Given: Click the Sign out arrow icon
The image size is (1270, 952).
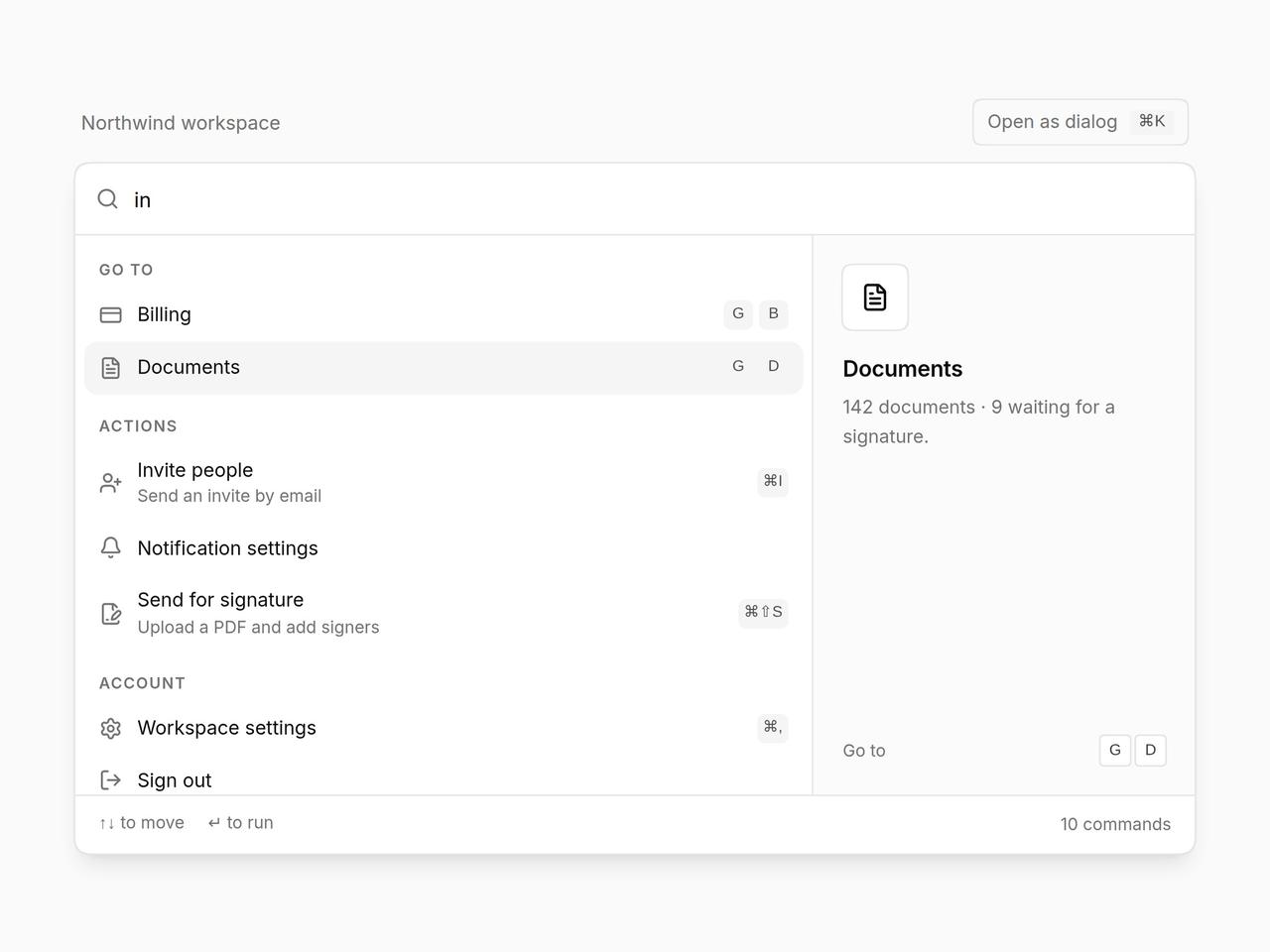Looking at the screenshot, I should (111, 780).
